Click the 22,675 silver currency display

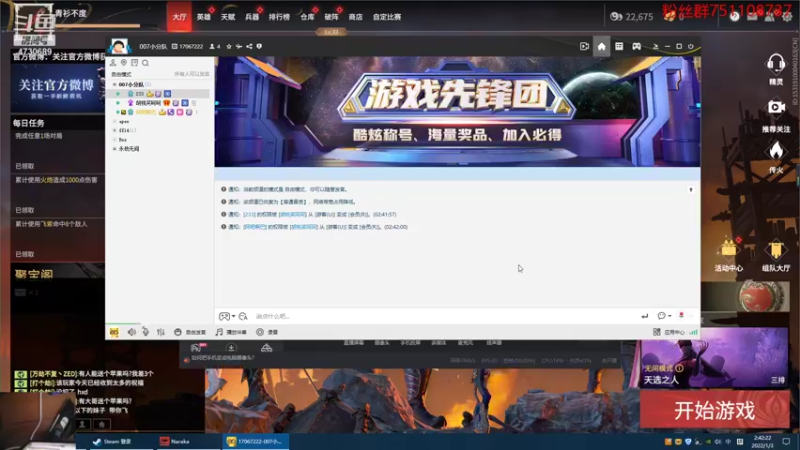632,17
